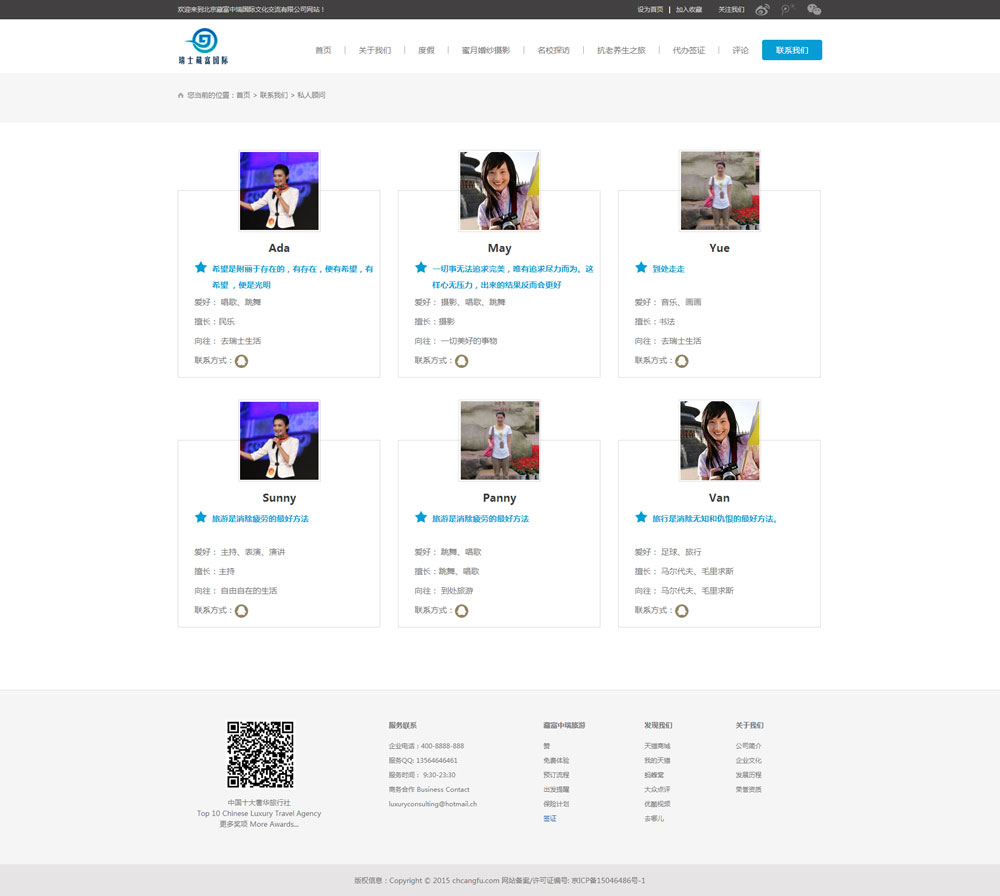Open the WeChat icon in header
Viewport: 1000px width, 896px height.
tap(814, 10)
